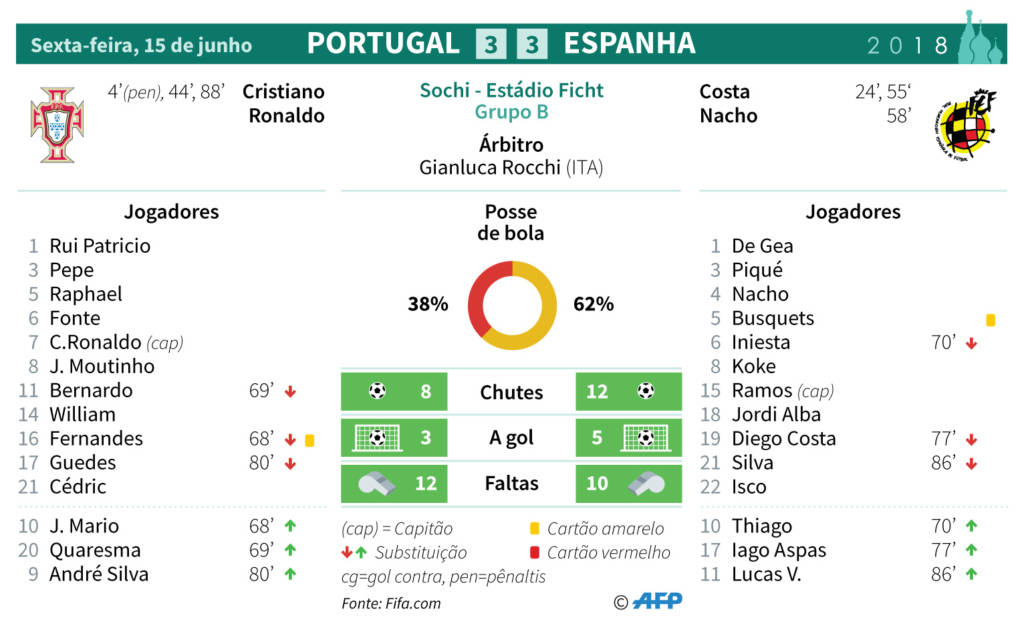
Task: Click the Portugal federation crest
Action: 57,124
